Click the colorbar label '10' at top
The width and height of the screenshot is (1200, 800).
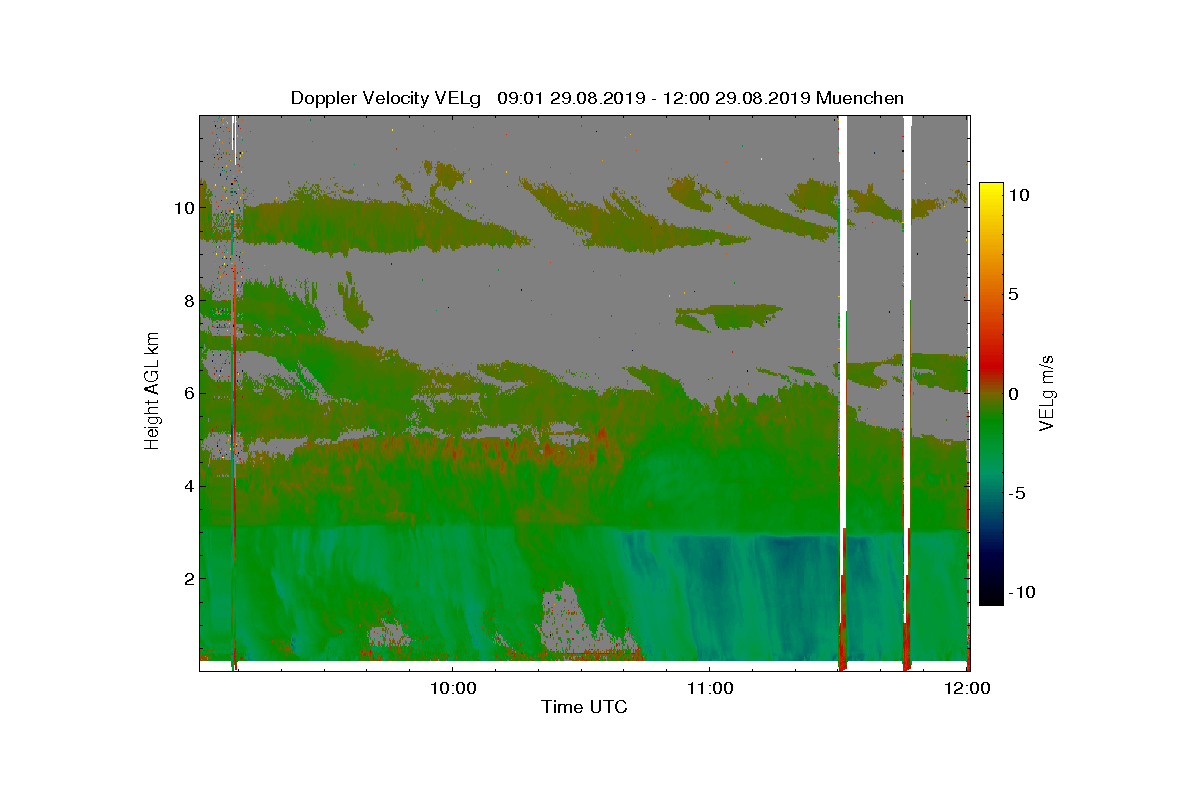[1019, 196]
